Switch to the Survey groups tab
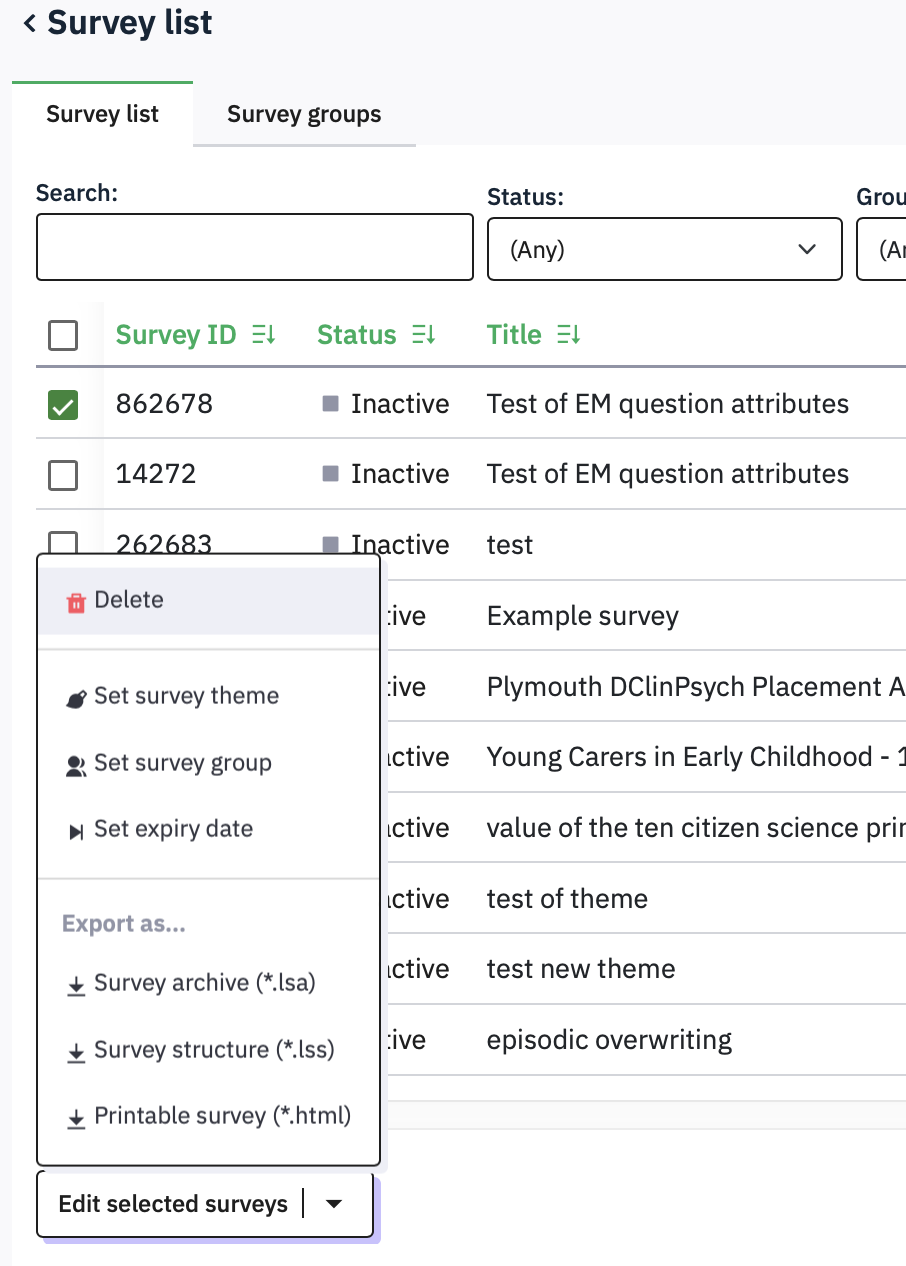The width and height of the screenshot is (906, 1266). coord(304,114)
